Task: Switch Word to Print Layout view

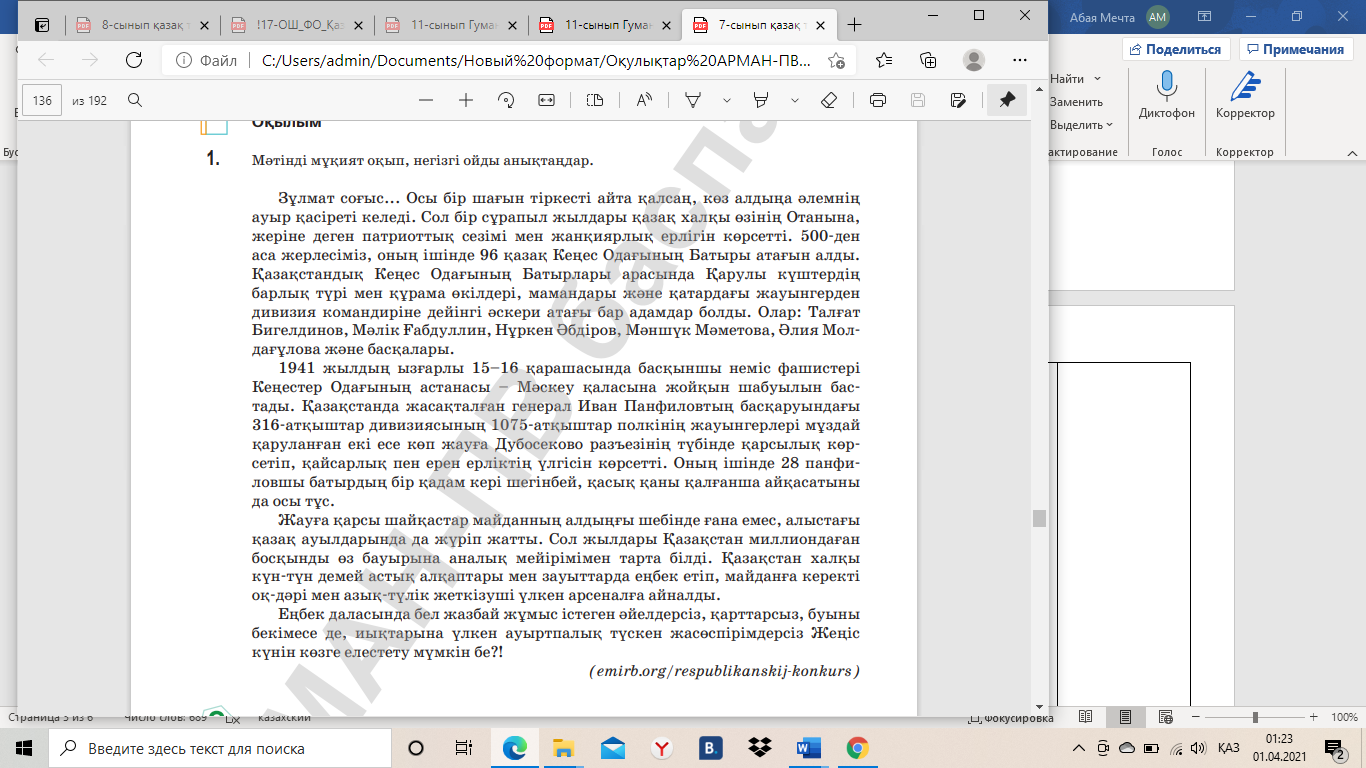Action: (1125, 717)
